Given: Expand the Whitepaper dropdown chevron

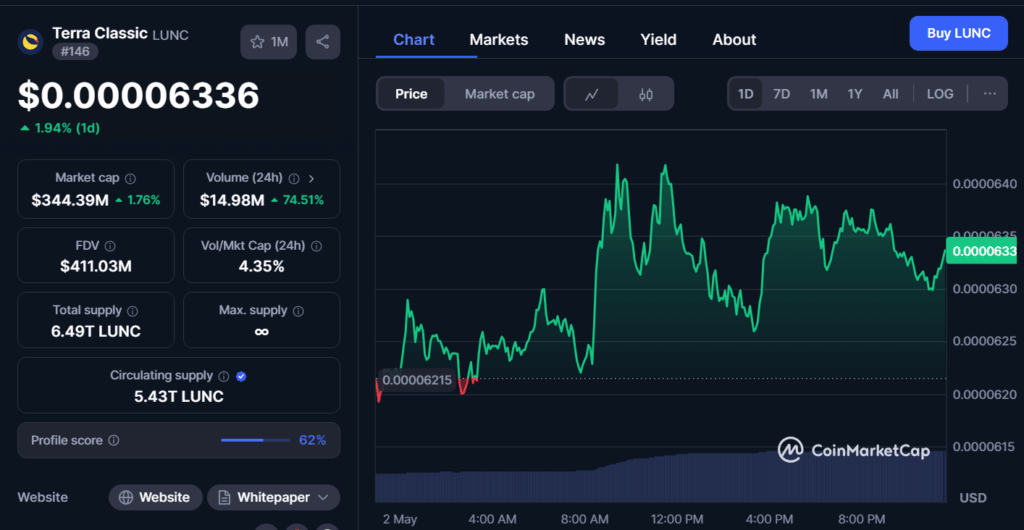Looking at the screenshot, I should [x=323, y=497].
